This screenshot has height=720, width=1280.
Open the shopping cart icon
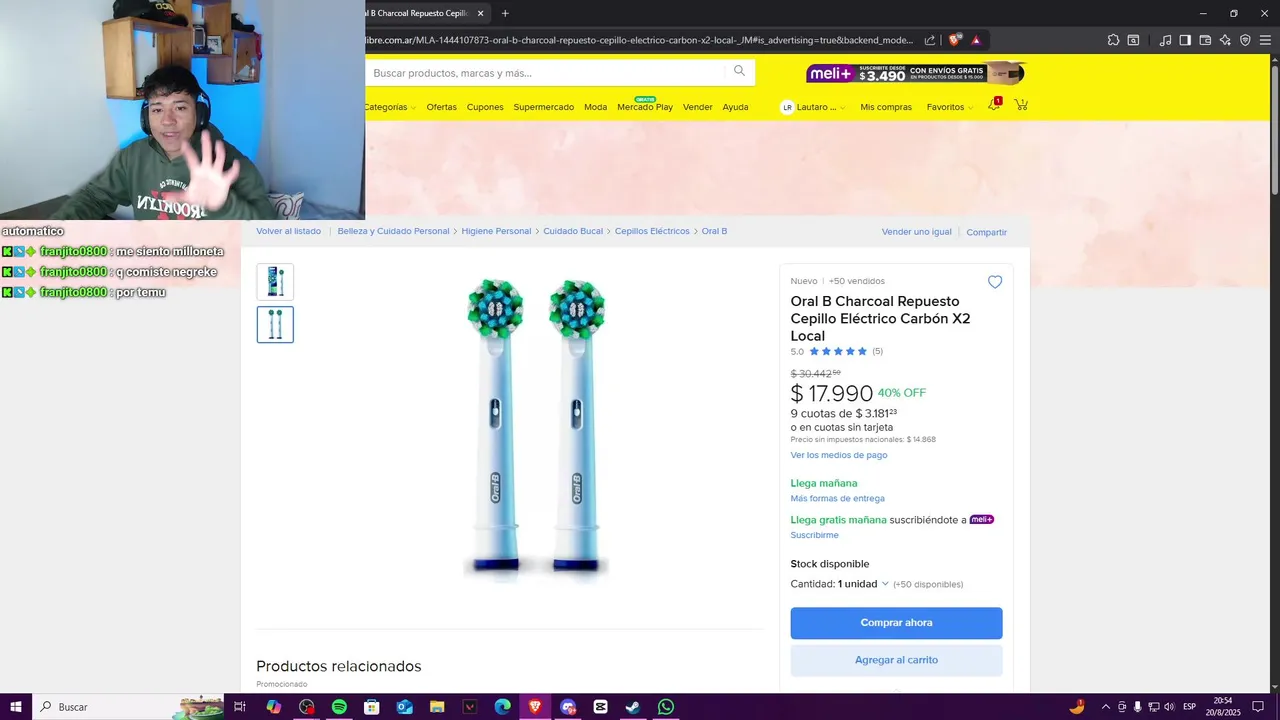[1021, 105]
